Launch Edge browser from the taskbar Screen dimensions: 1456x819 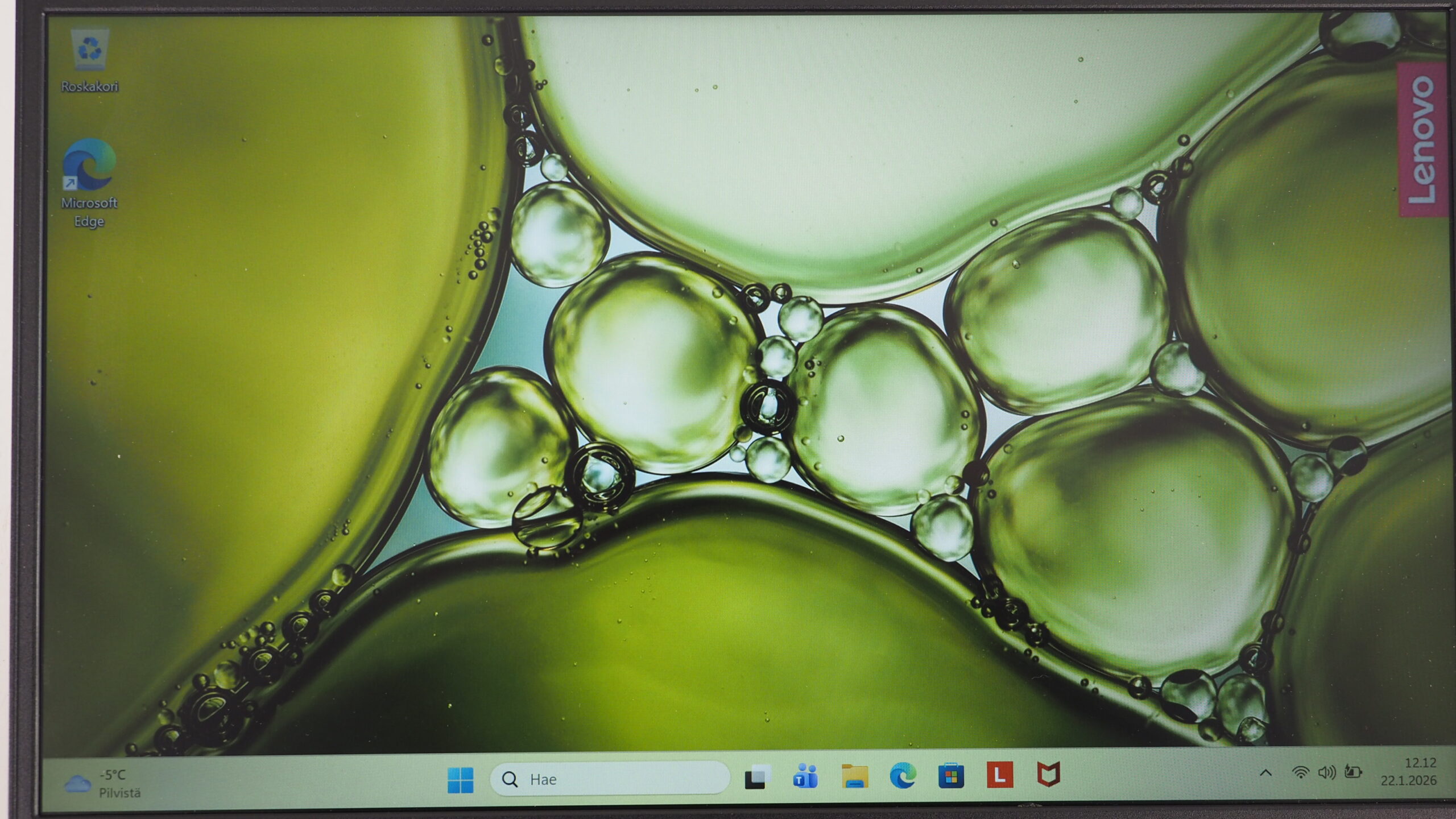(x=903, y=777)
